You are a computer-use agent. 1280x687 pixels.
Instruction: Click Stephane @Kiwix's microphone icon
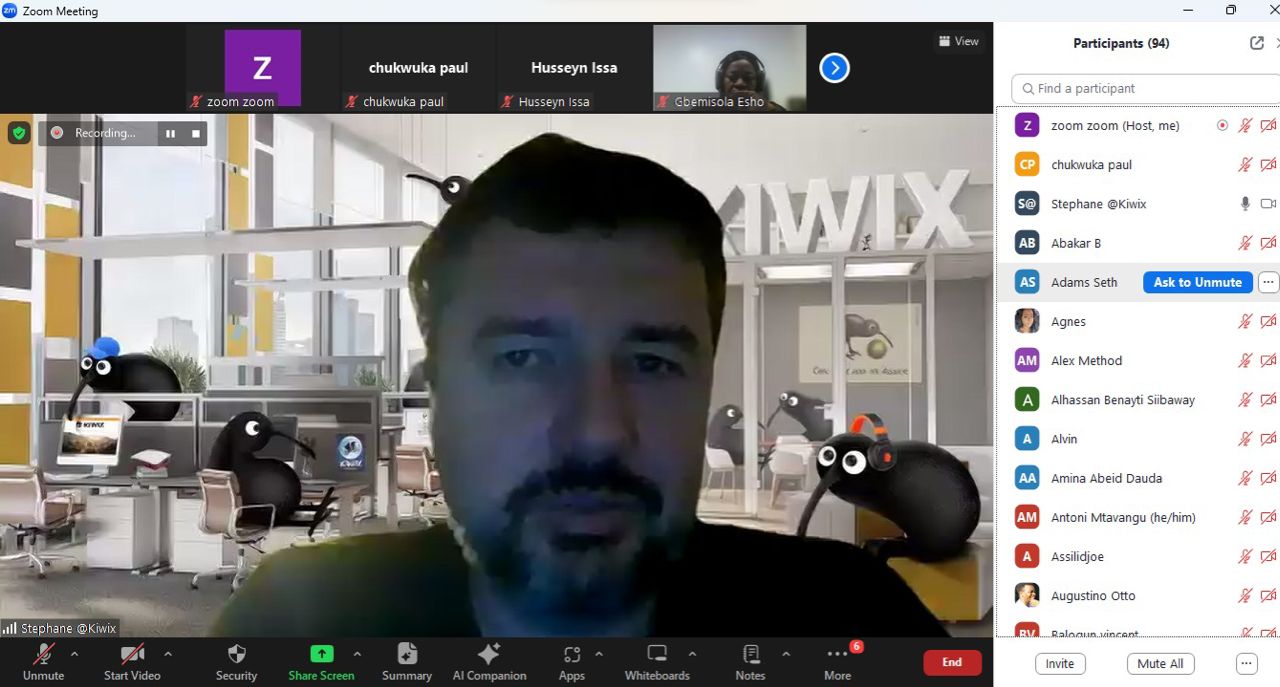1245,204
